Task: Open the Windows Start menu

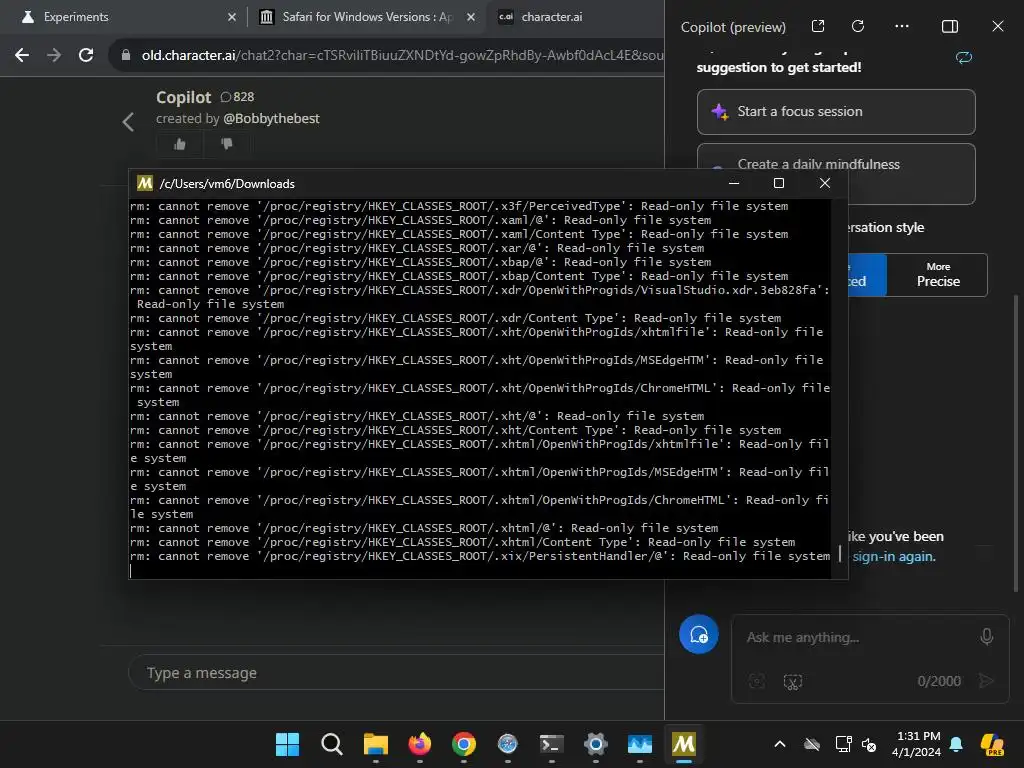Action: click(287, 744)
